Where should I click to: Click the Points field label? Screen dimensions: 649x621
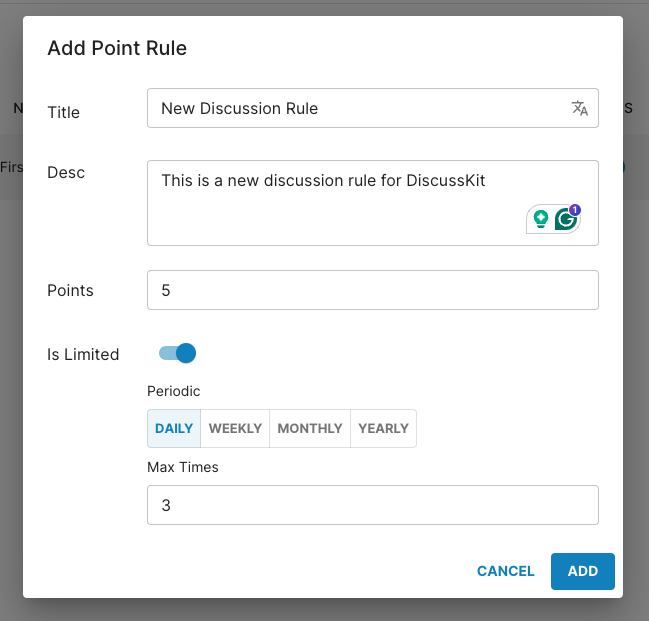point(70,290)
